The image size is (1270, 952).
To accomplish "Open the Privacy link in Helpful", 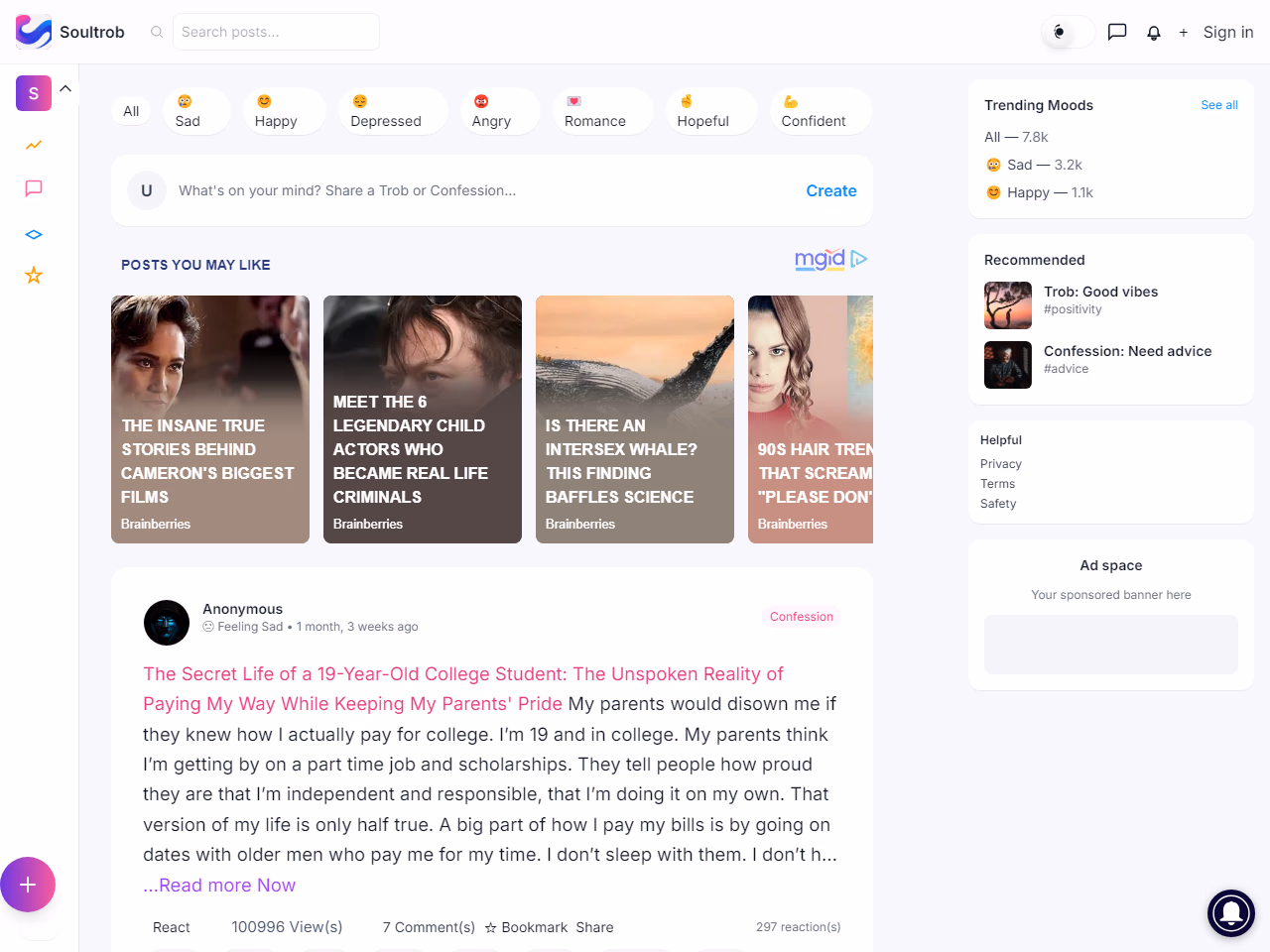I will point(1000,464).
